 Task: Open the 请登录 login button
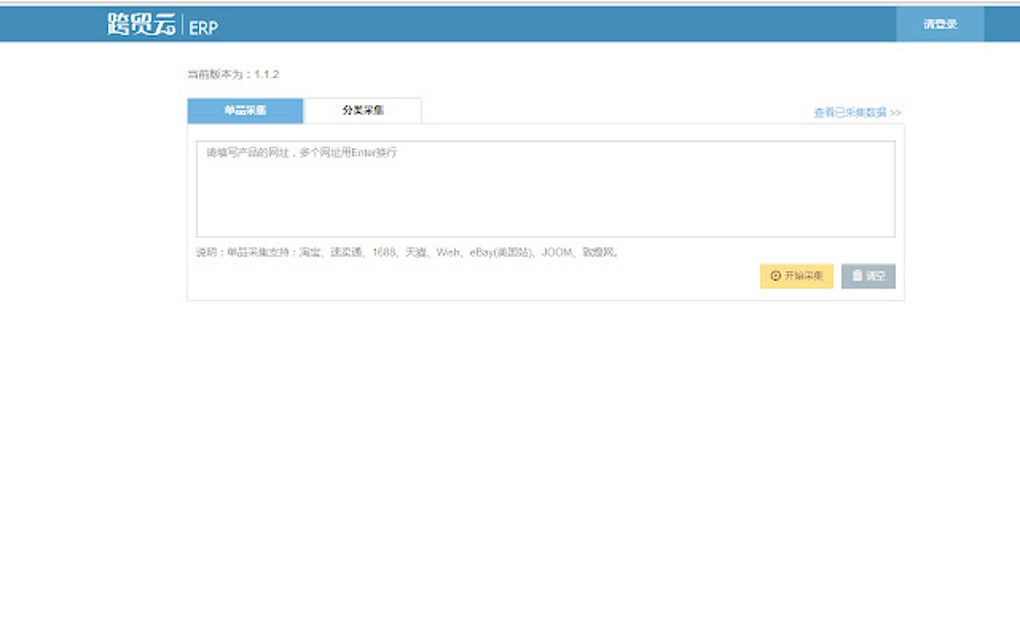(x=940, y=24)
